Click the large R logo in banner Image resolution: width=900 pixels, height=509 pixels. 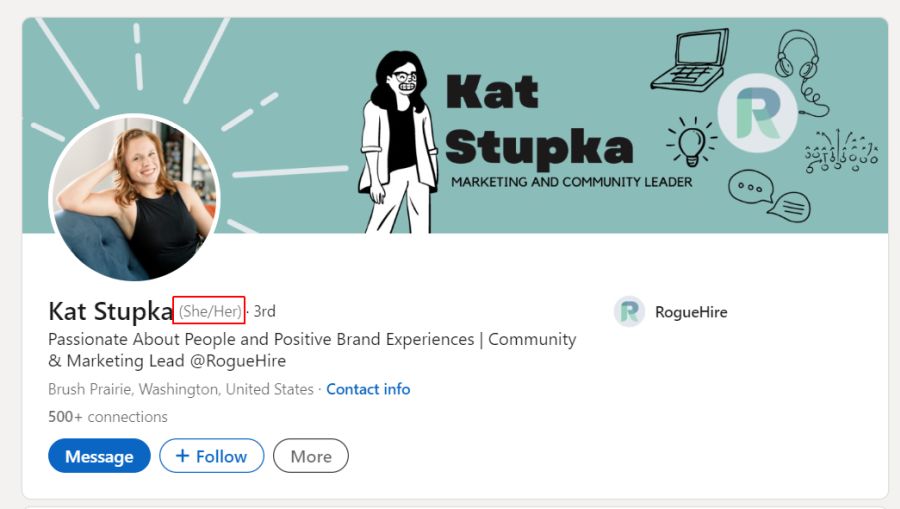click(x=758, y=113)
